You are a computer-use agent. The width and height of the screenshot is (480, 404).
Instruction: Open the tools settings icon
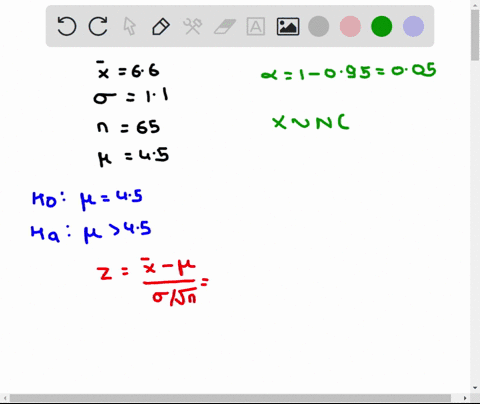tap(192, 26)
